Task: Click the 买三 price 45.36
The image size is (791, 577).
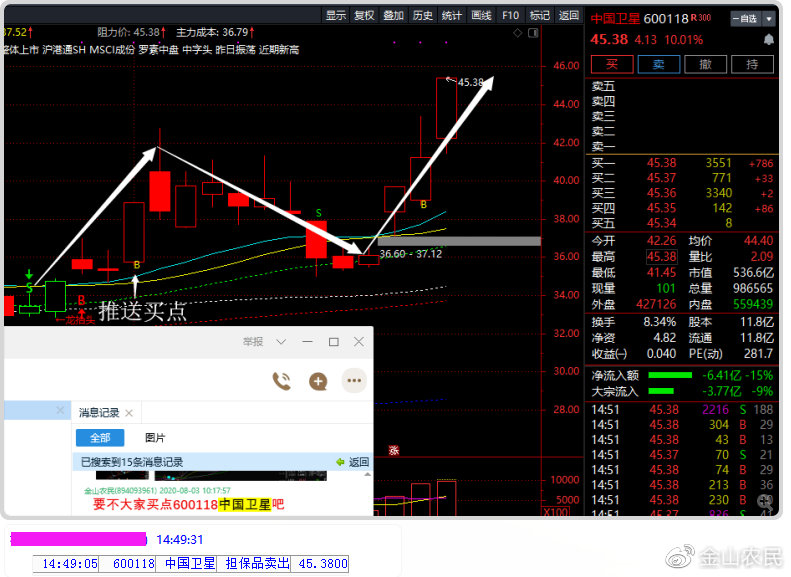Action: (x=661, y=193)
